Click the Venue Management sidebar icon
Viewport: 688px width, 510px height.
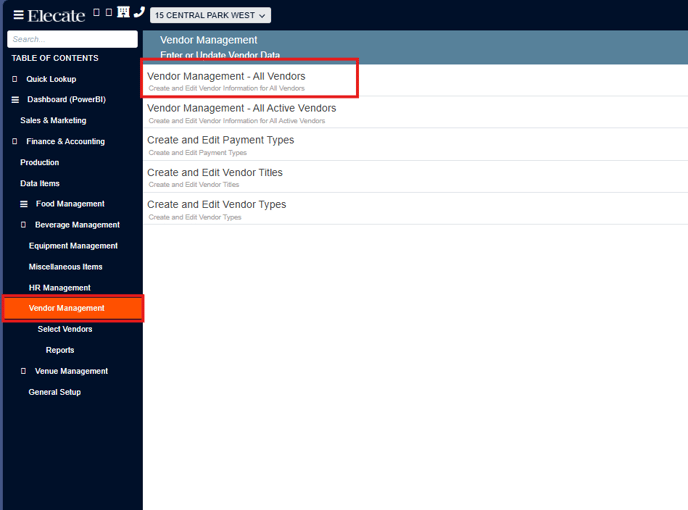coord(23,371)
